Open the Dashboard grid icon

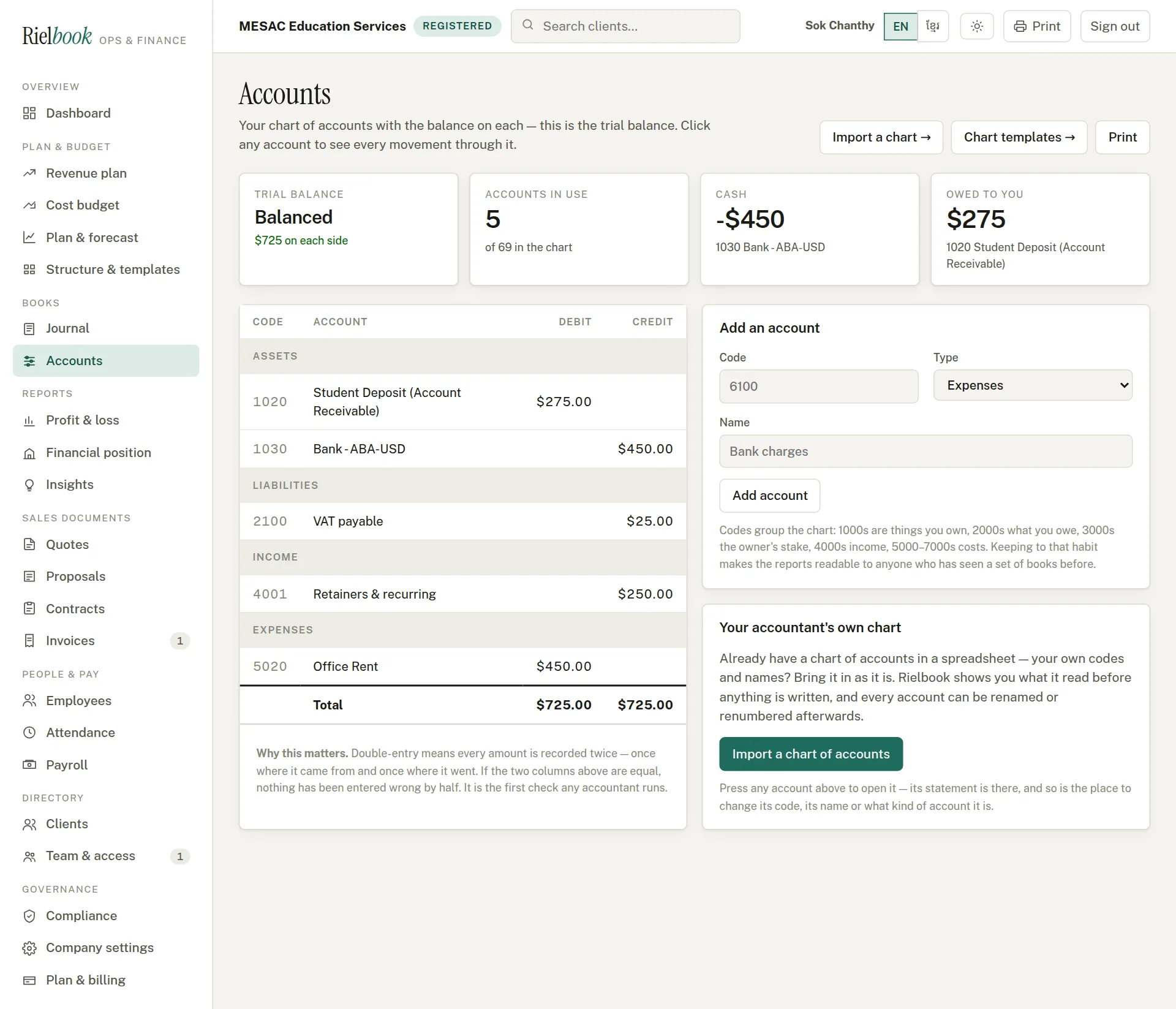(29, 113)
